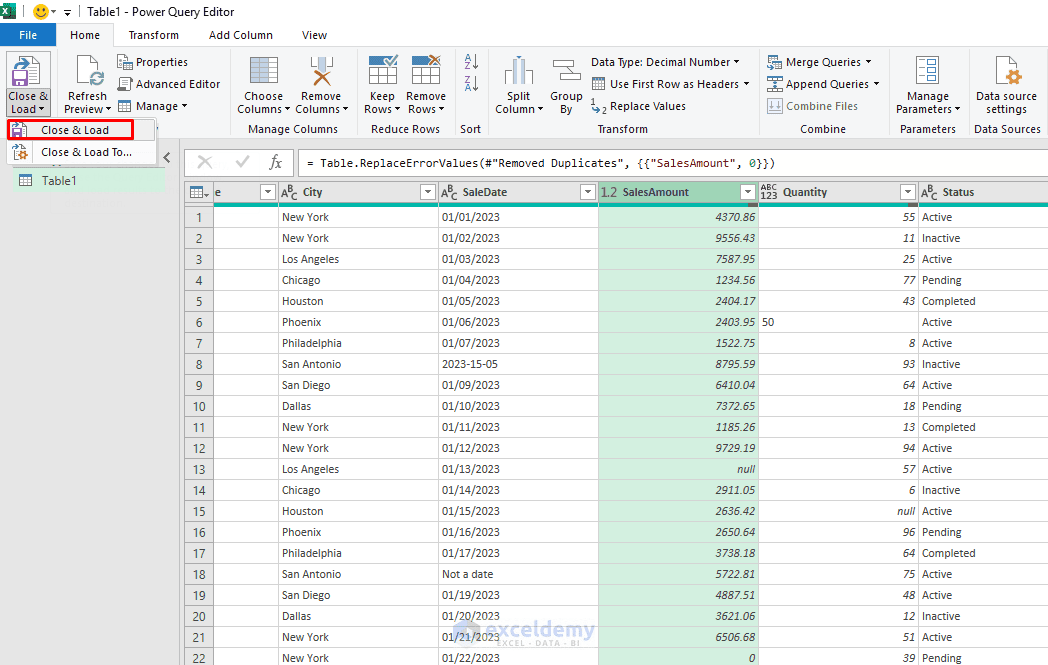Image resolution: width=1048 pixels, height=665 pixels.
Task: Click Replace Values in Transform group
Action: point(638,106)
